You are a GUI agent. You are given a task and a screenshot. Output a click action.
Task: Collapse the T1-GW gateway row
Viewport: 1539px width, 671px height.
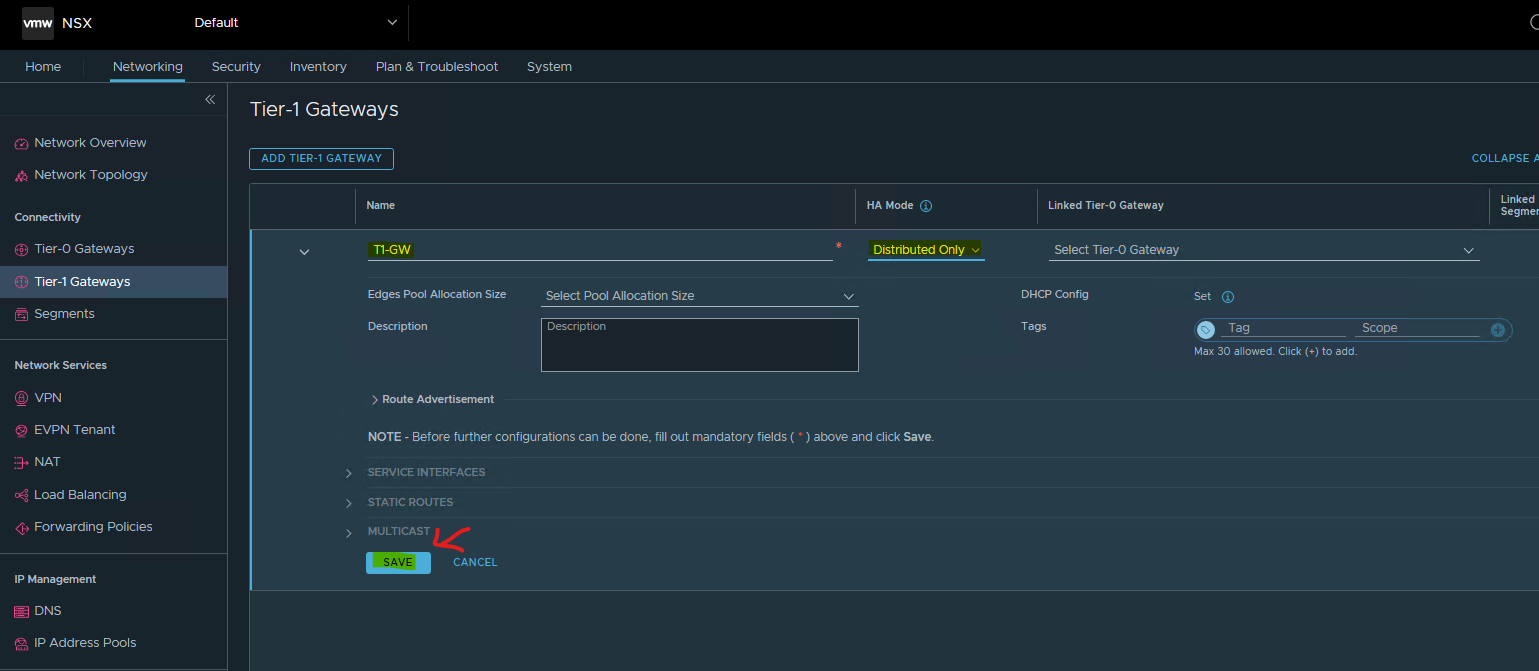[304, 252]
